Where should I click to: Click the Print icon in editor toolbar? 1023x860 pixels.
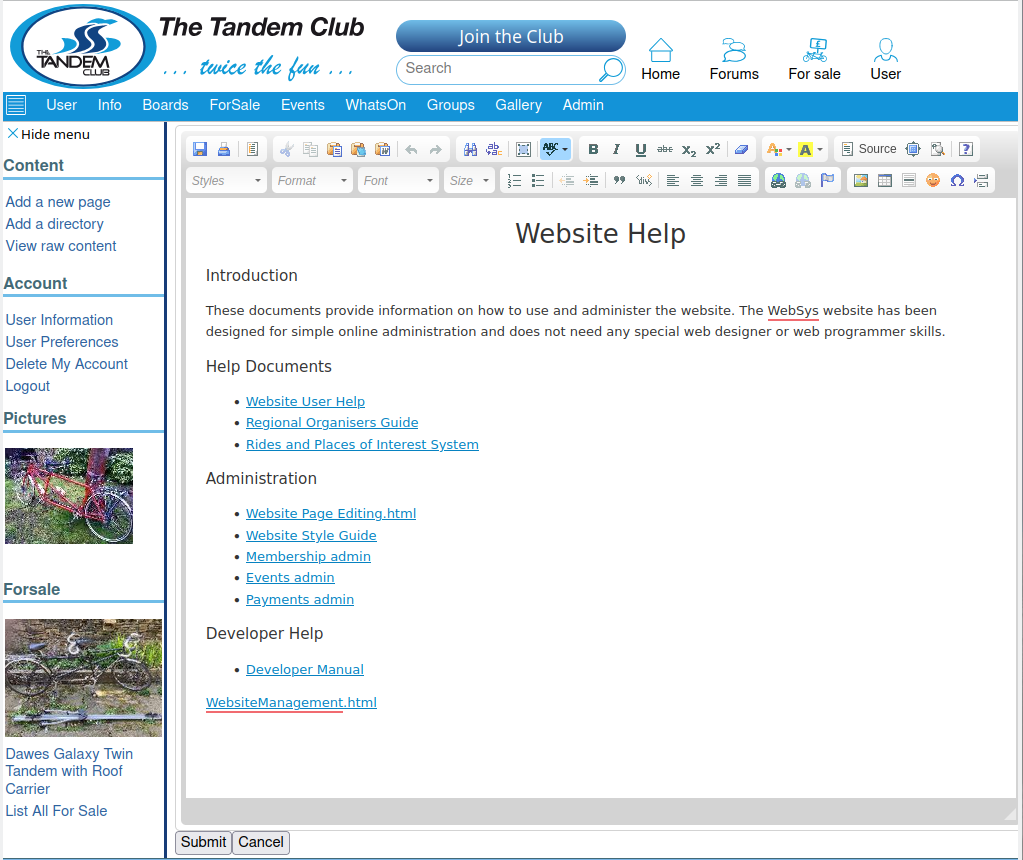pyautogui.click(x=224, y=149)
